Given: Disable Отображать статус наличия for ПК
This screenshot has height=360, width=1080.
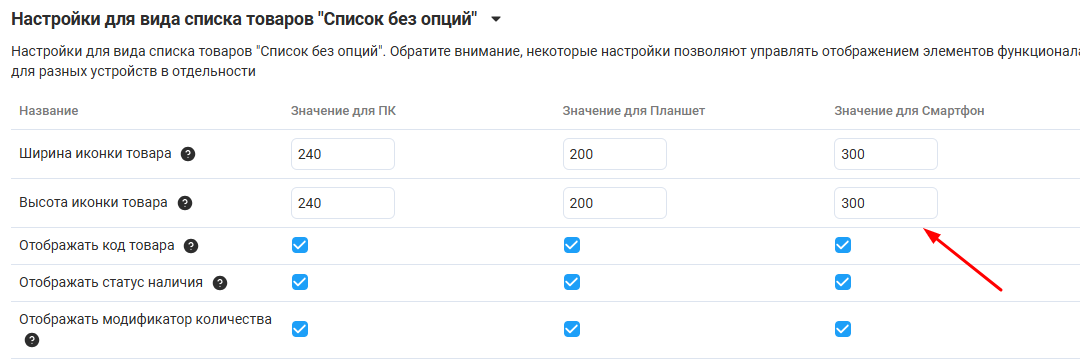Looking at the screenshot, I should click(300, 282).
